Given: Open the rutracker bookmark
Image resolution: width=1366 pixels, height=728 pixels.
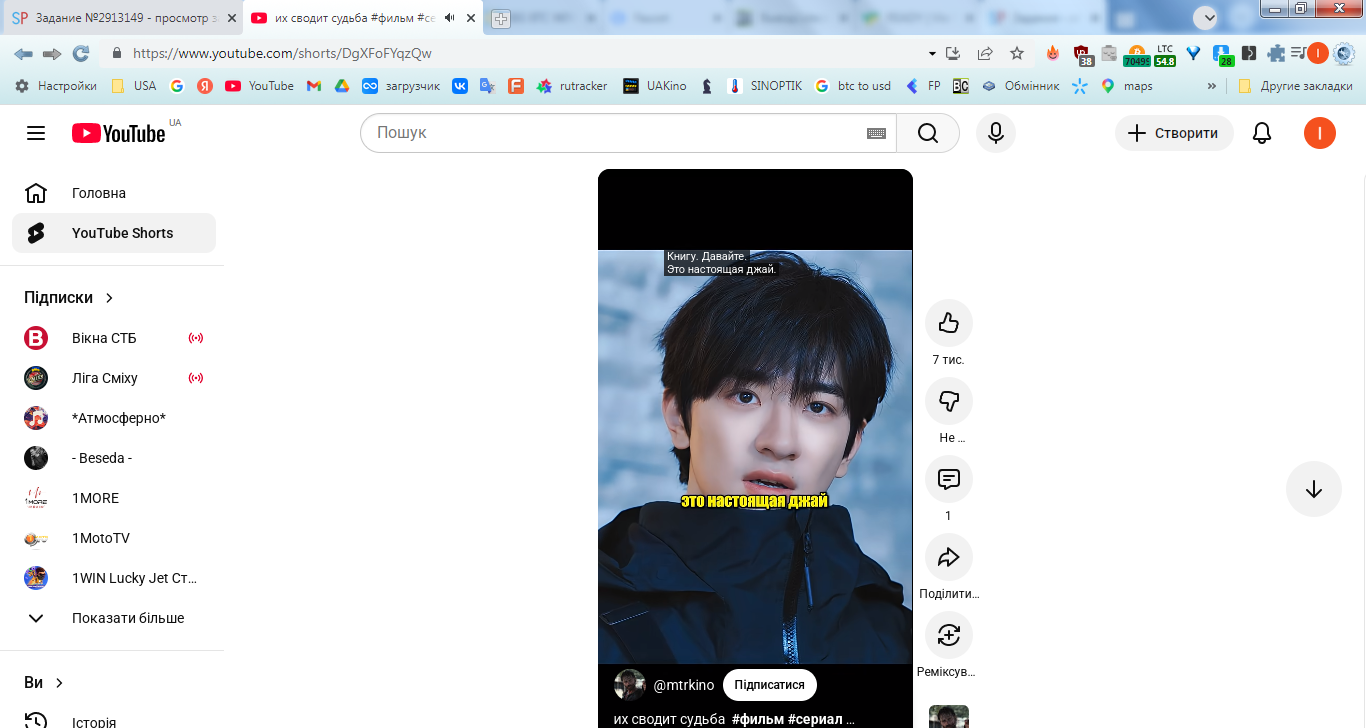Looking at the screenshot, I should pyautogui.click(x=572, y=86).
